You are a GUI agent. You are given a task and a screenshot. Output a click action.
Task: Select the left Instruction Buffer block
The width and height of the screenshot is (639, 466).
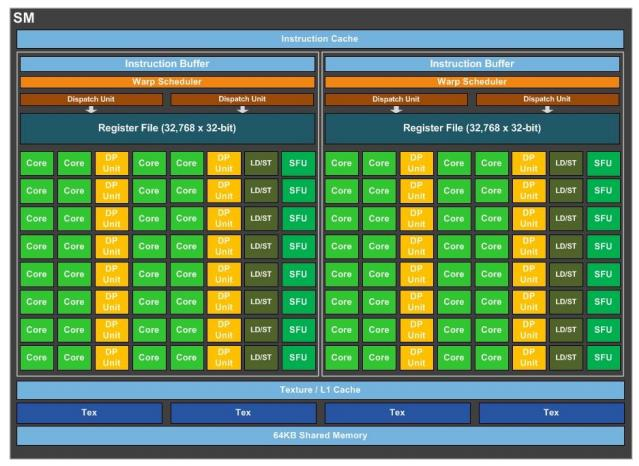pyautogui.click(x=167, y=64)
